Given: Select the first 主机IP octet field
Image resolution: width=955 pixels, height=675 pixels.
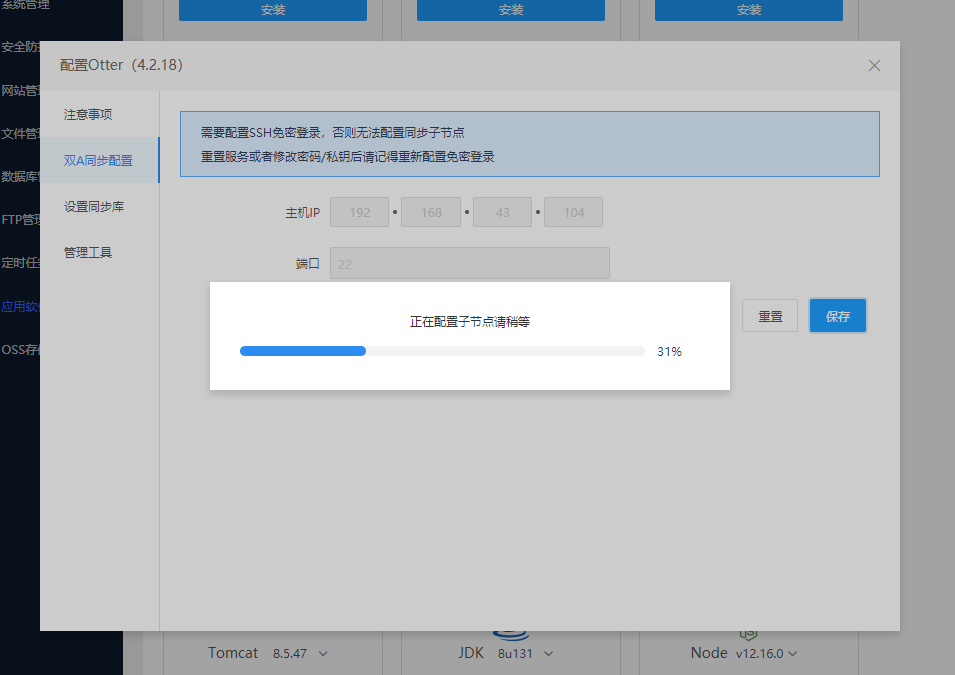Looking at the screenshot, I should 359,212.
